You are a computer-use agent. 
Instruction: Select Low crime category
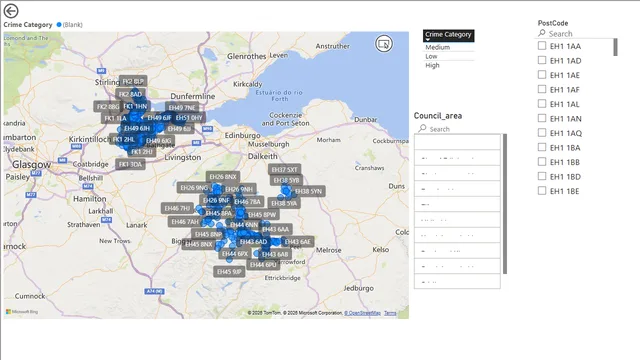(x=431, y=56)
